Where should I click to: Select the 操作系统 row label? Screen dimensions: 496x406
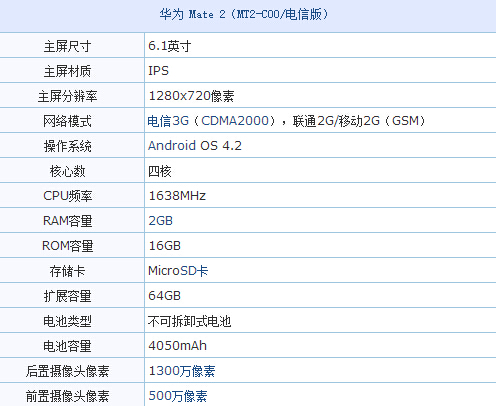click(67, 146)
